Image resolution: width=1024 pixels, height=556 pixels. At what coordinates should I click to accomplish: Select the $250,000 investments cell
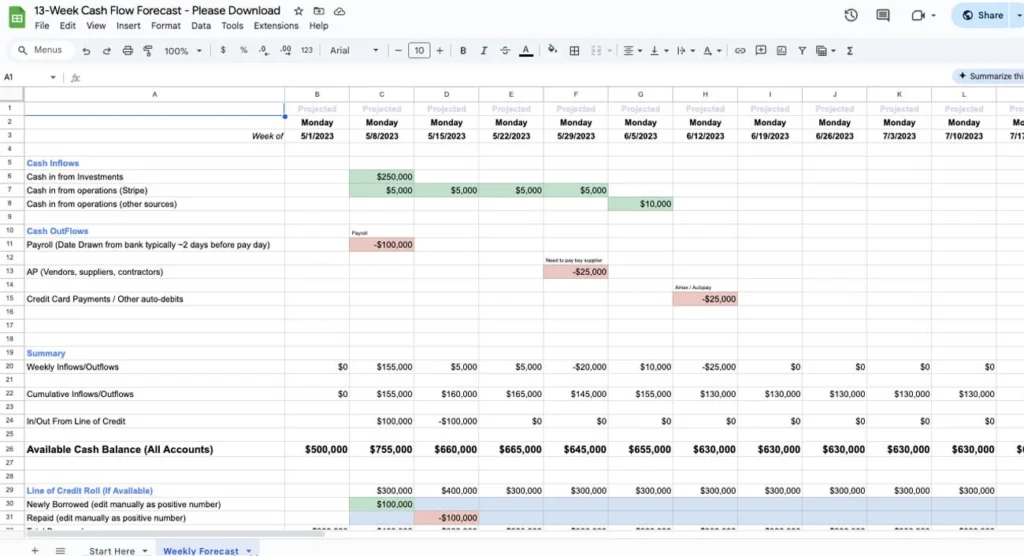tap(382, 176)
